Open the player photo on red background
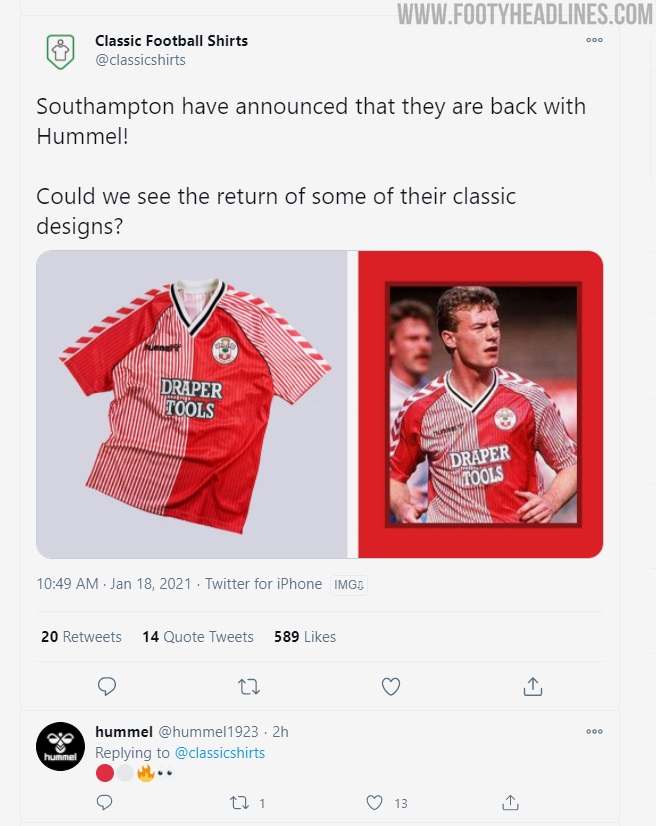Viewport: 656px width, 826px height. point(481,404)
